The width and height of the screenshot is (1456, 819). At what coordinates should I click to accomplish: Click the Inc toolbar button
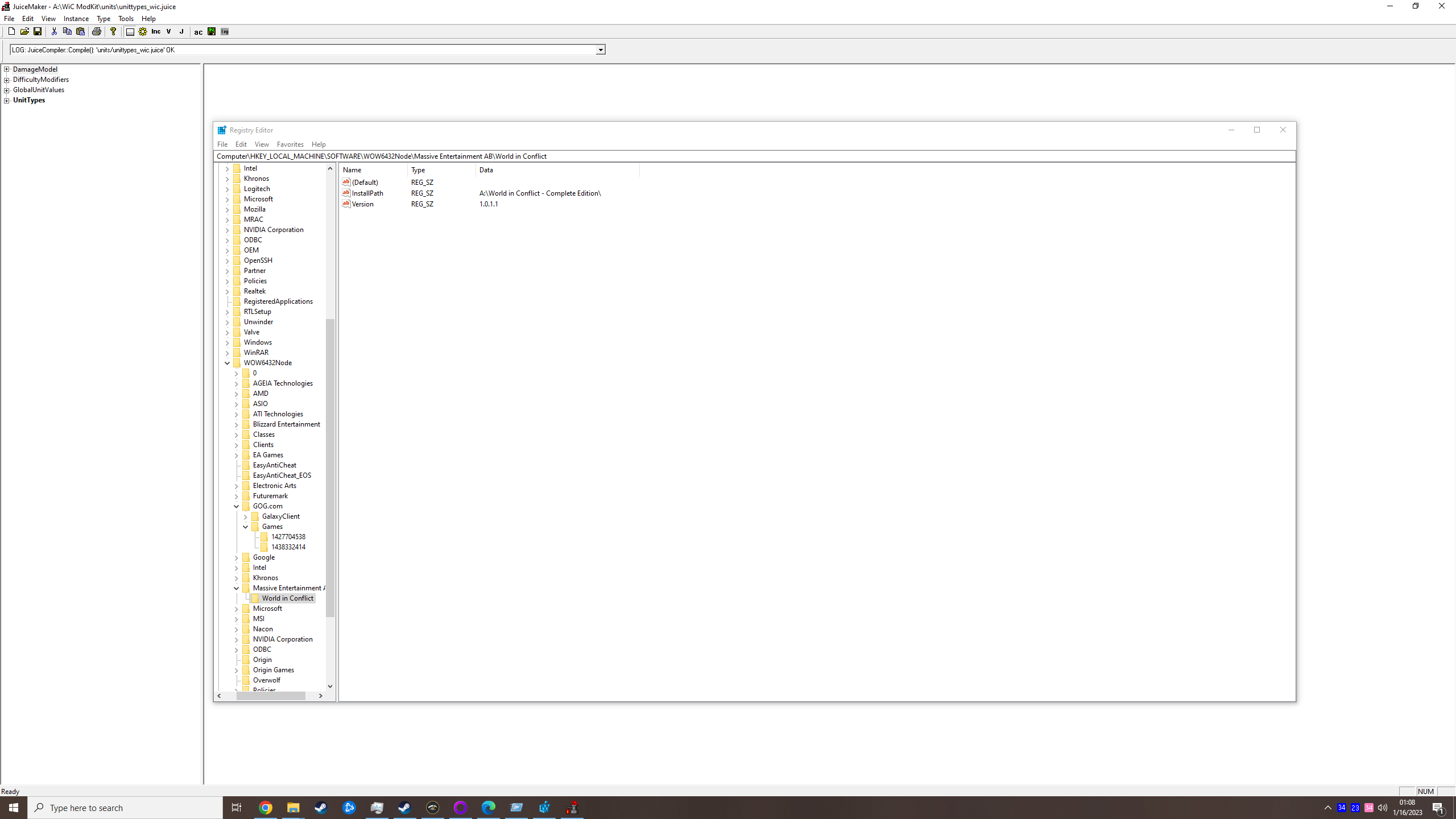click(156, 31)
